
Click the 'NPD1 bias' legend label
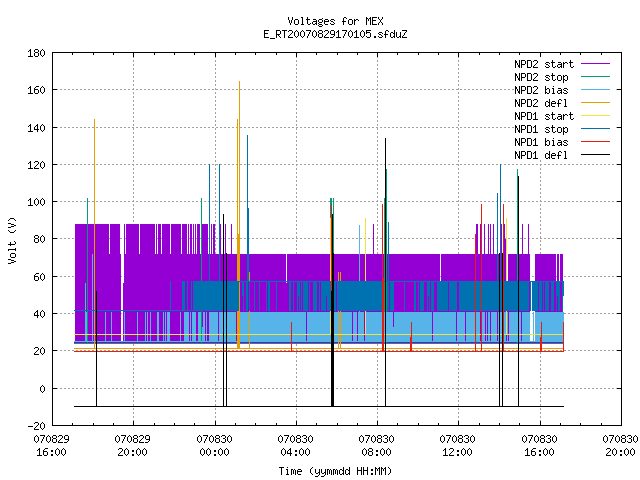click(541, 142)
